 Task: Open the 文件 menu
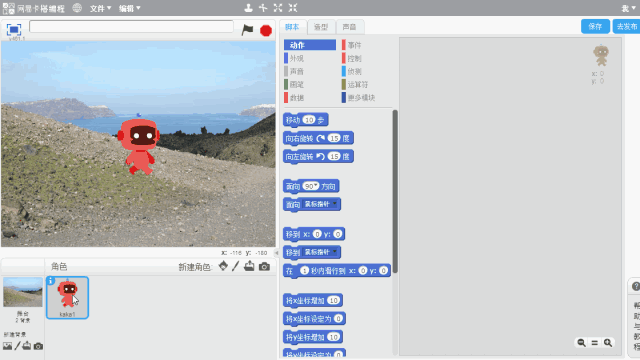[x=100, y=8]
